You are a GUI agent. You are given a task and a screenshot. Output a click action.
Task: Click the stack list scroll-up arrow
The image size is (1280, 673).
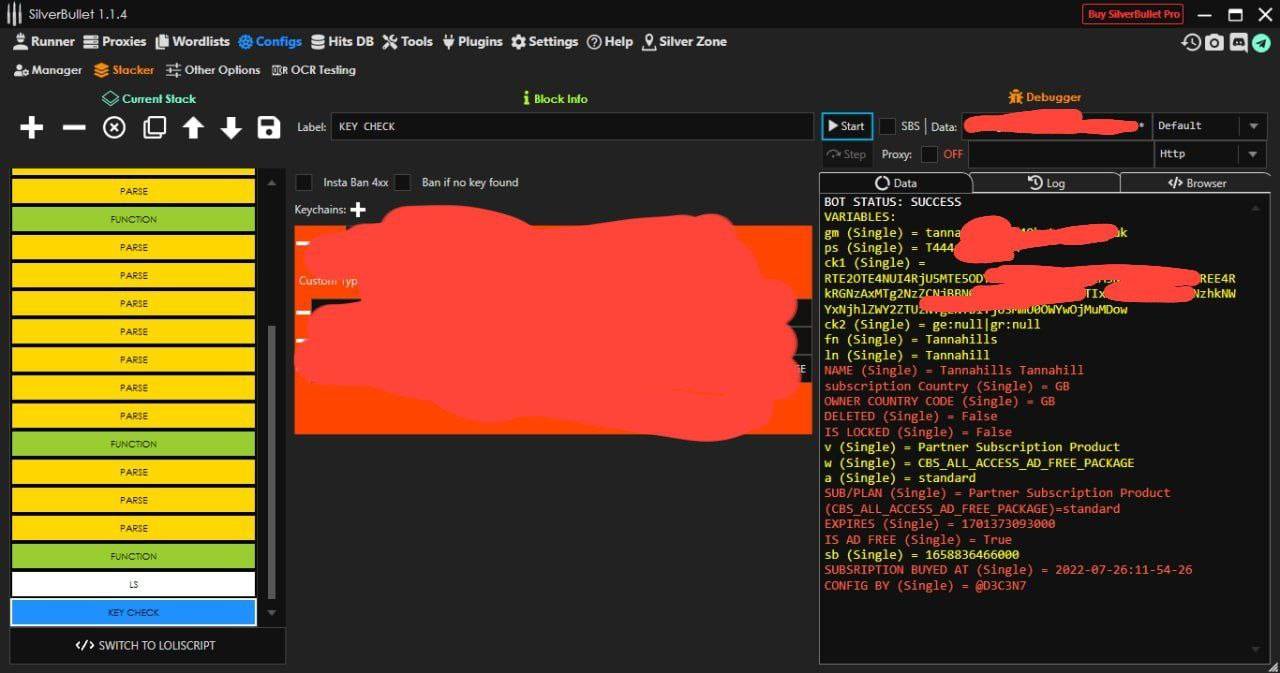(271, 183)
